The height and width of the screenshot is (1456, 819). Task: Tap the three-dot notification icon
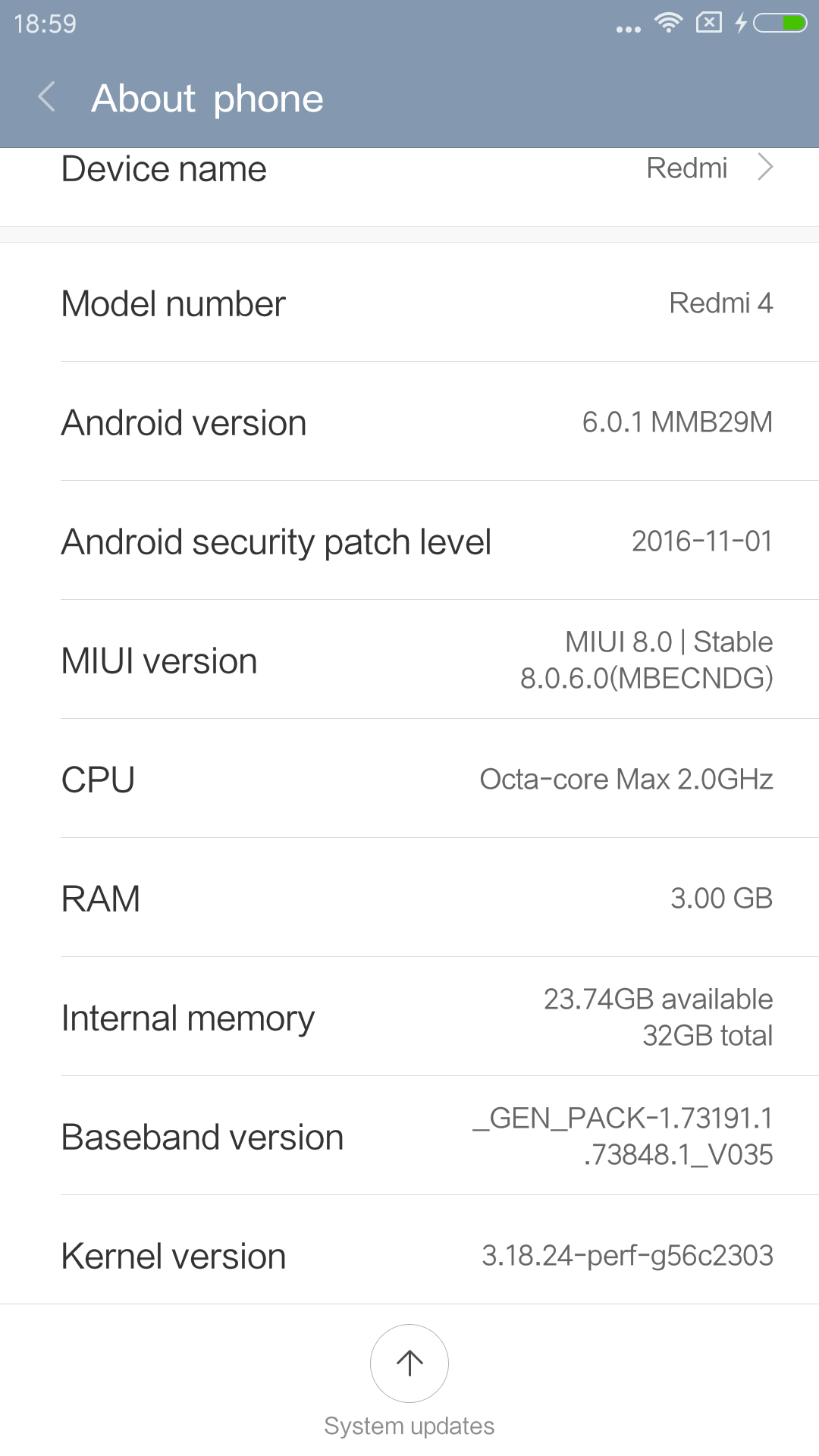pos(628,30)
